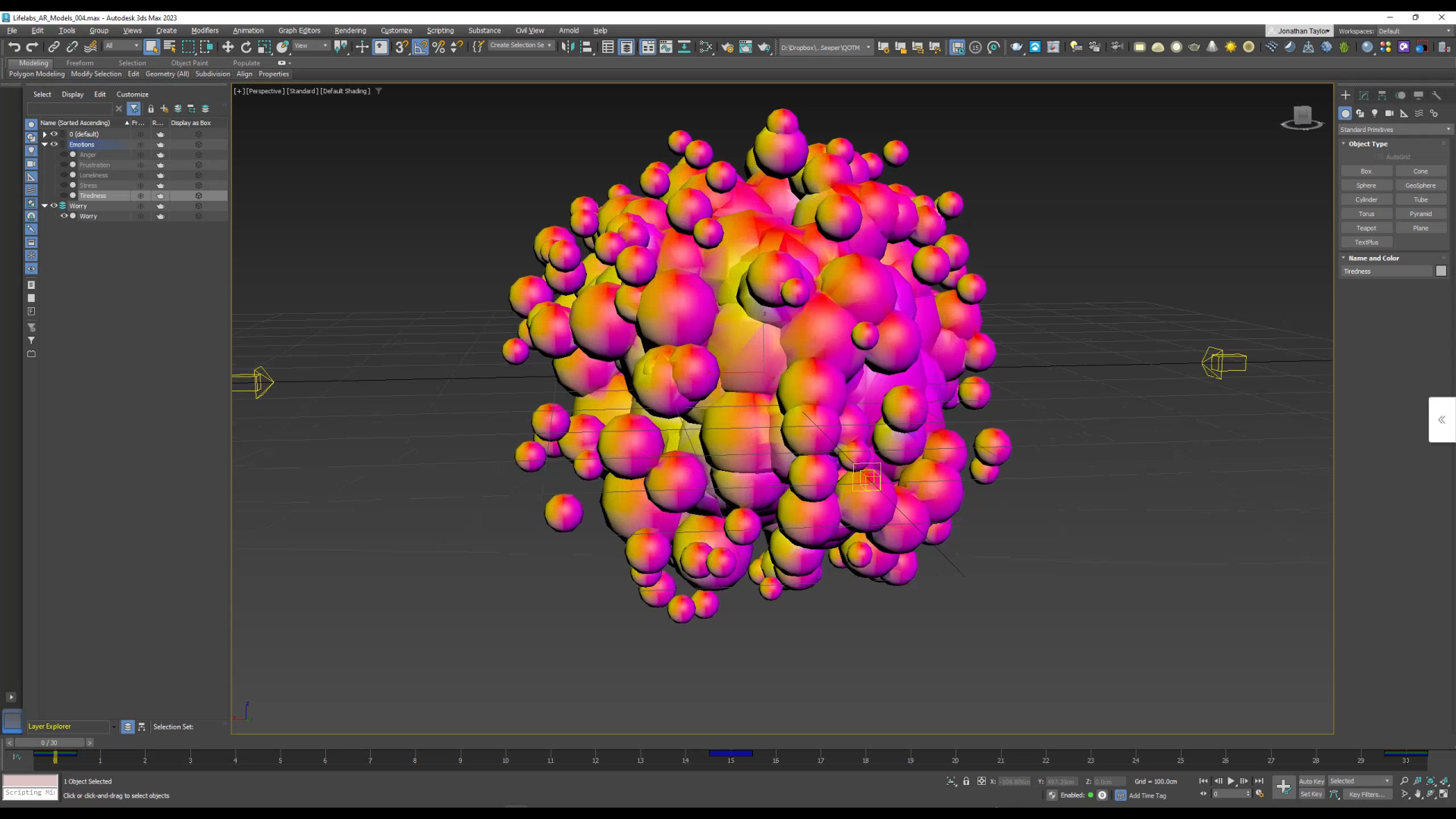
Task: Click the Auto Key button
Action: (x=1311, y=781)
